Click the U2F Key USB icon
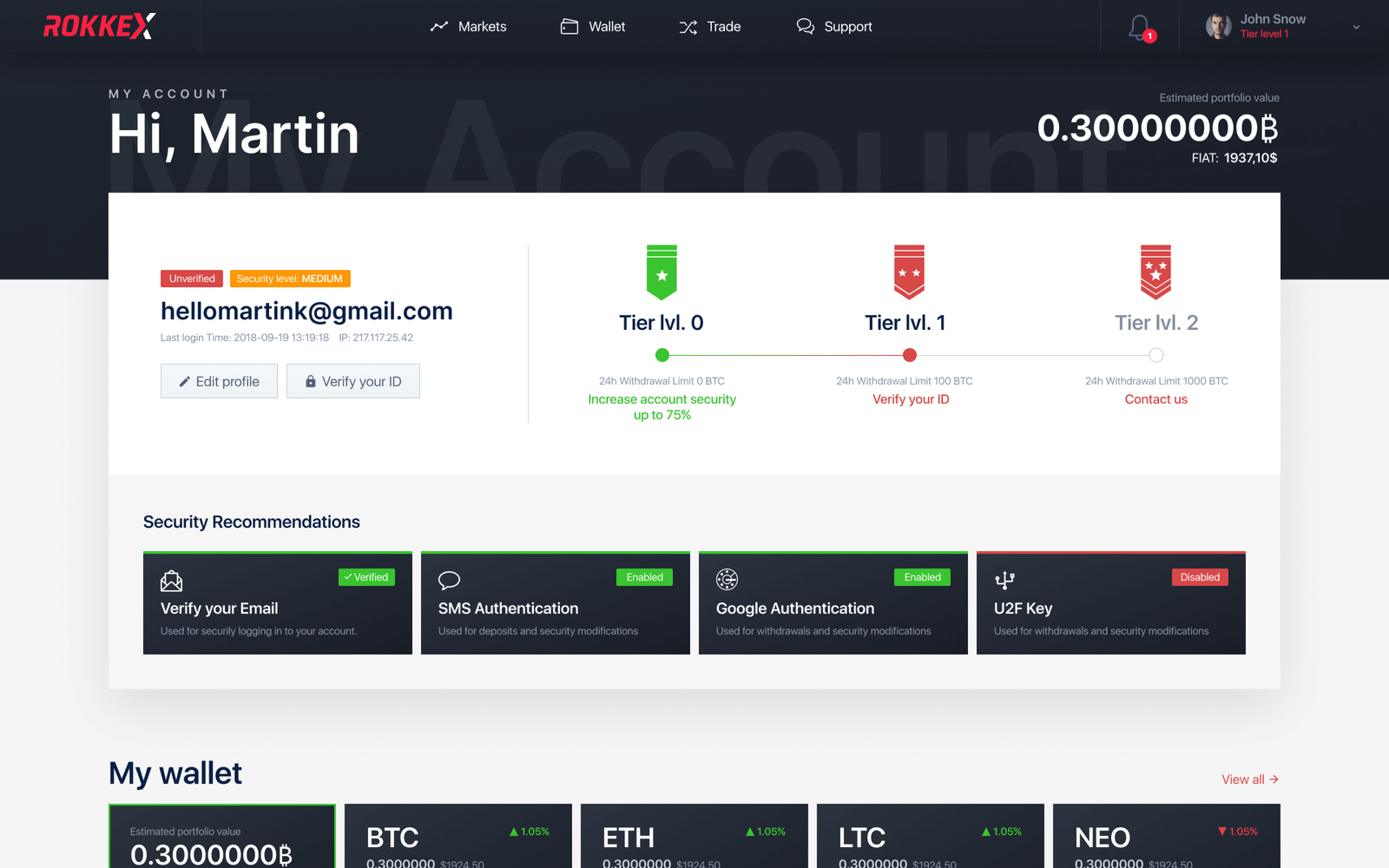 pyautogui.click(x=1004, y=580)
